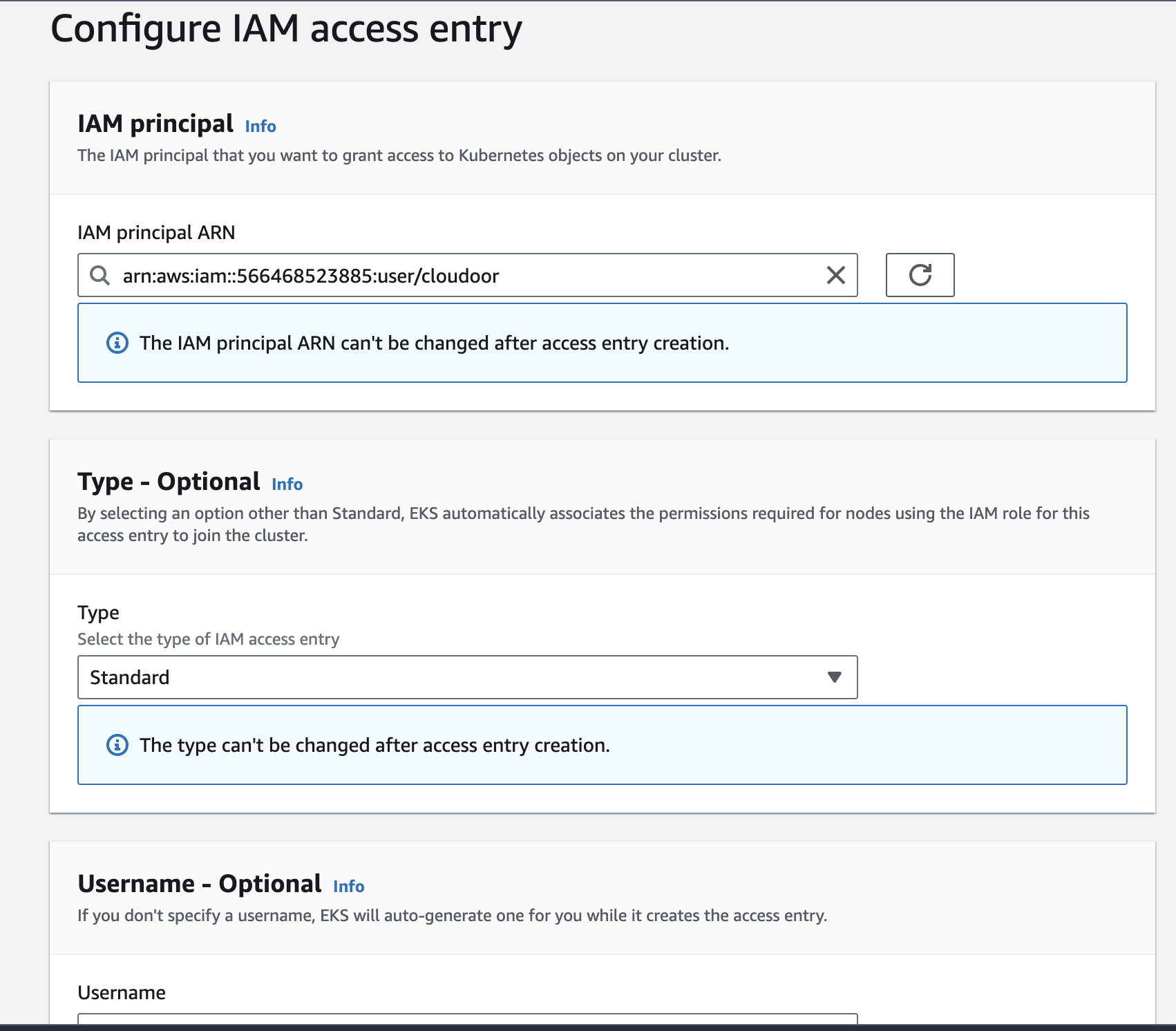Click the 'IAM principal ARN' field label
This screenshot has width=1176, height=1031.
[156, 233]
